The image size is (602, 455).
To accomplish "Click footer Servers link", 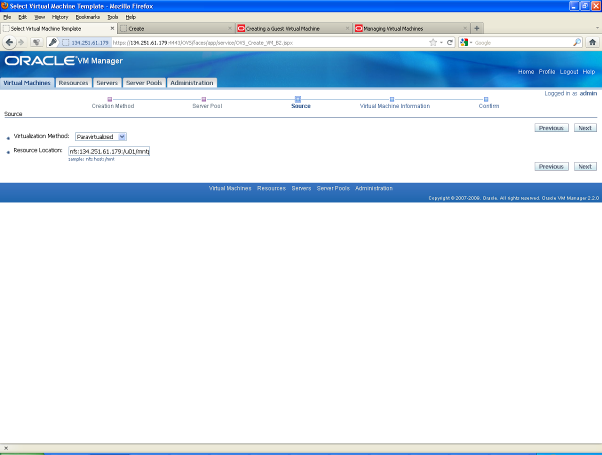I will click(x=301, y=188).
